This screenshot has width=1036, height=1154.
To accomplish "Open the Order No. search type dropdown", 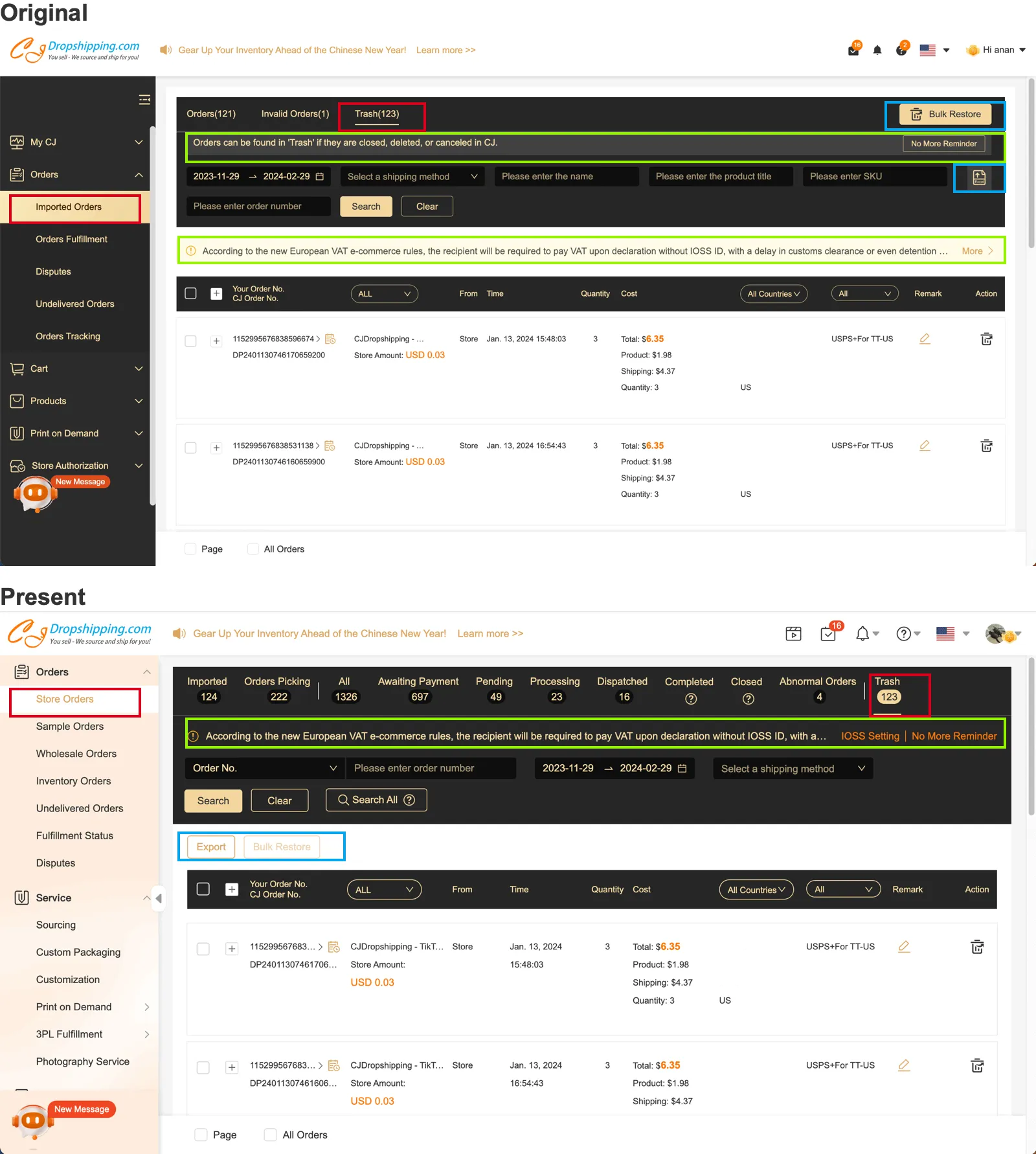I will click(264, 768).
